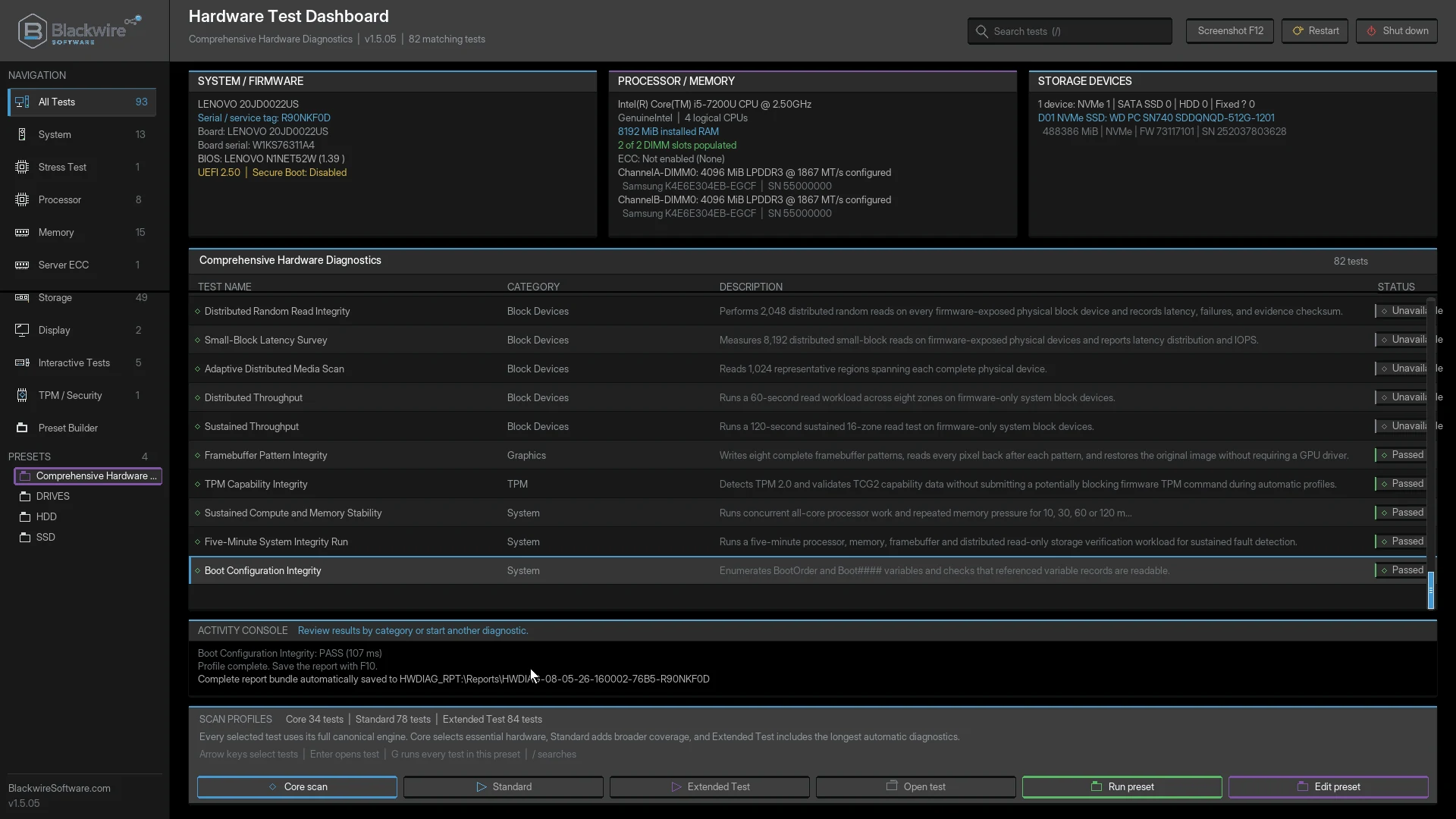Click the Restart button

[1315, 31]
